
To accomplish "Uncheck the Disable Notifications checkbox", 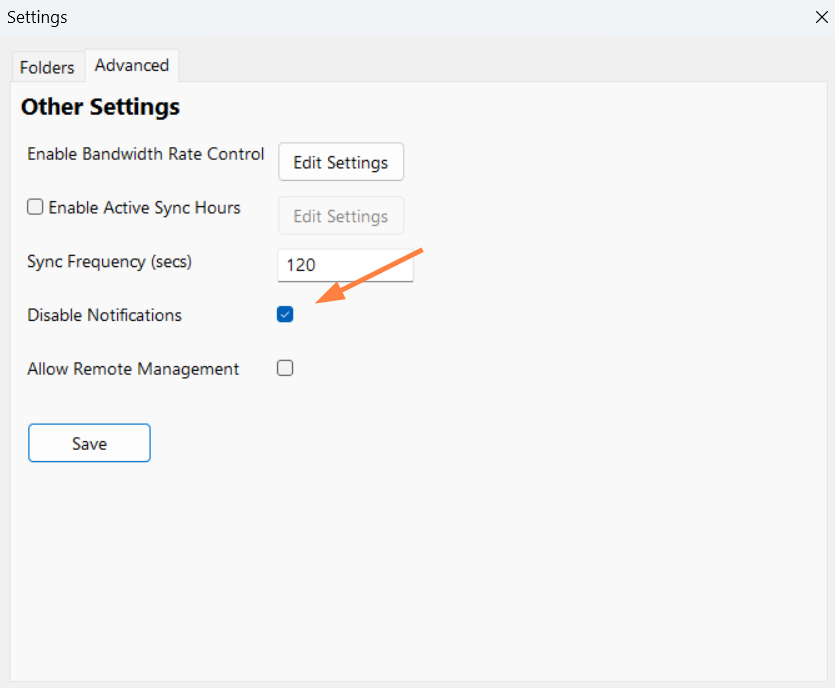I will tap(285, 315).
